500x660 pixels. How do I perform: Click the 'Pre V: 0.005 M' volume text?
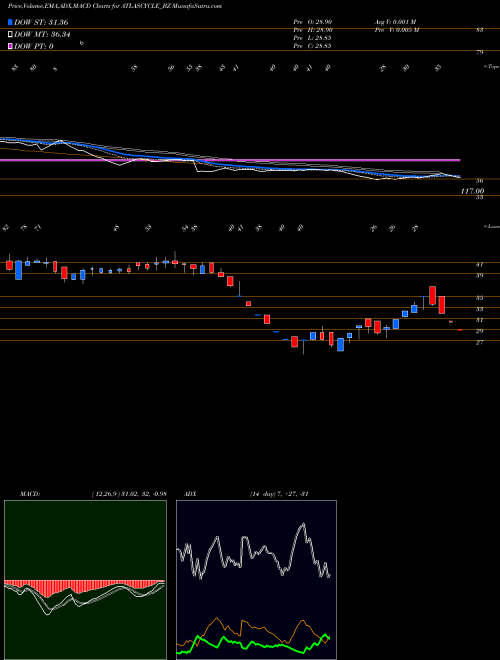pyautogui.click(x=396, y=29)
